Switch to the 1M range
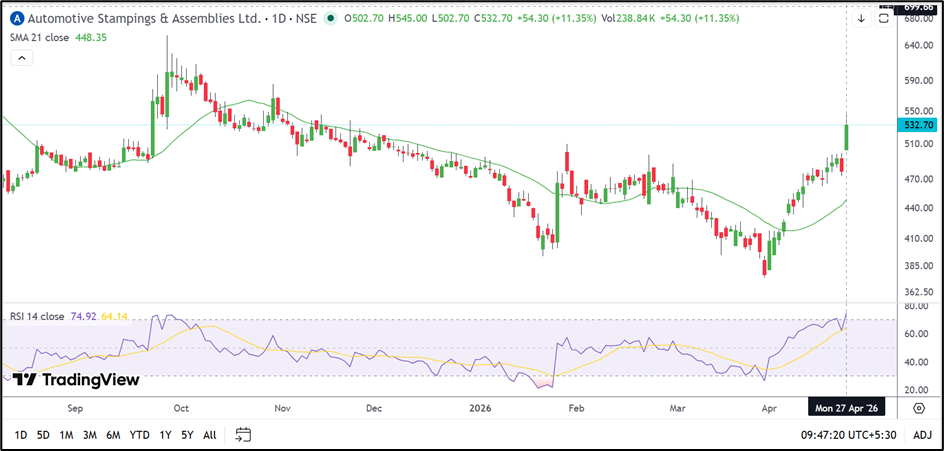The width and height of the screenshot is (944, 451). click(66, 435)
